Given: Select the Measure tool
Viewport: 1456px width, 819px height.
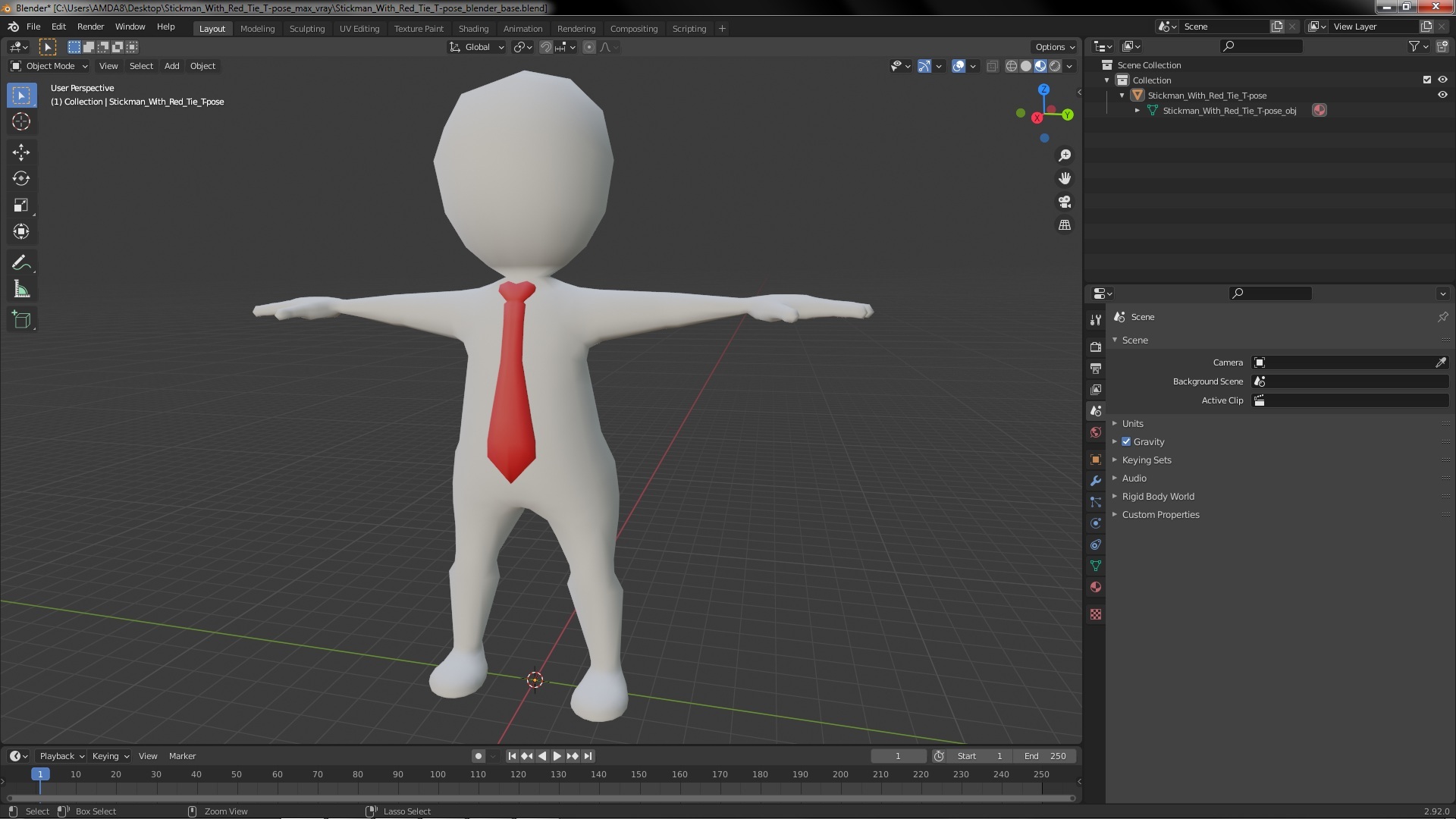Looking at the screenshot, I should (x=21, y=290).
